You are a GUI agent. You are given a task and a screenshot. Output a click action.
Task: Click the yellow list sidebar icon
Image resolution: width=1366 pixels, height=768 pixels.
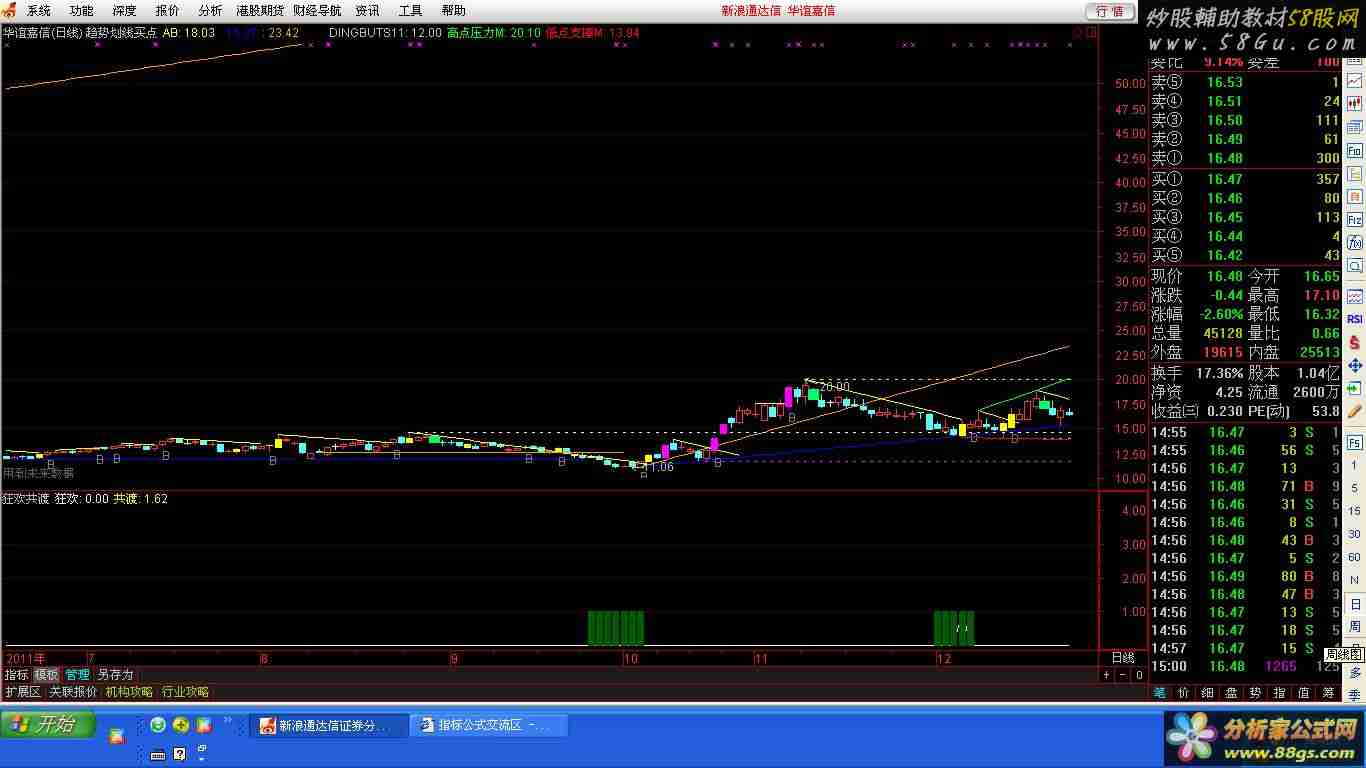[x=1355, y=174]
